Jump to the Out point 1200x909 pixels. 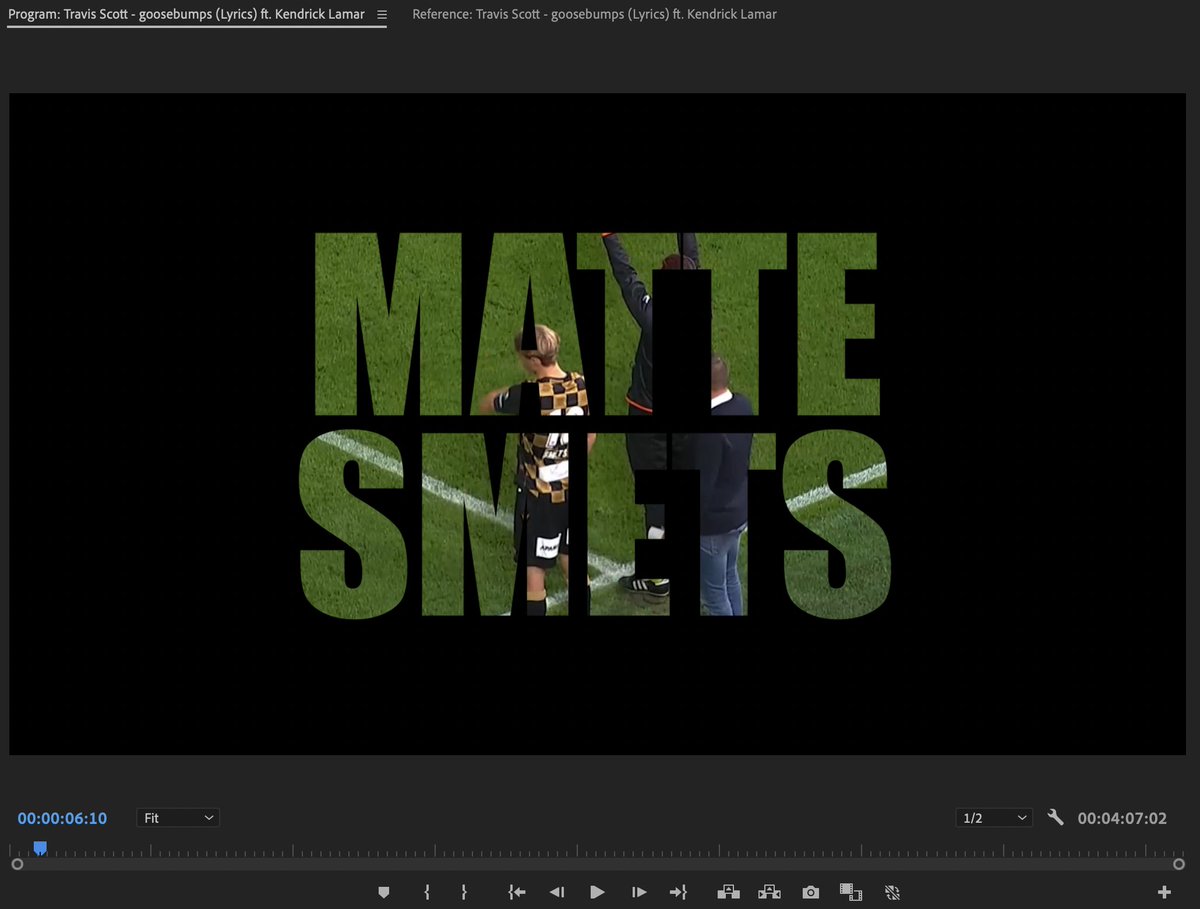(678, 892)
